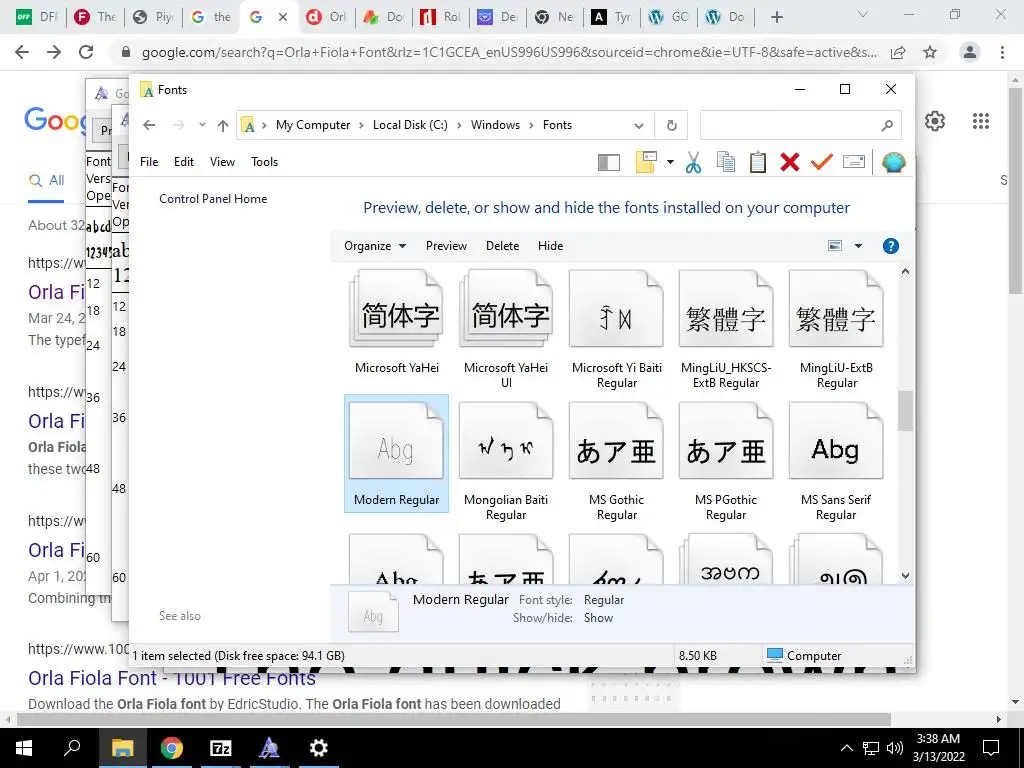Open folder options icon dropdown arrow
Image resolution: width=1024 pixels, height=768 pixels.
(x=670, y=162)
